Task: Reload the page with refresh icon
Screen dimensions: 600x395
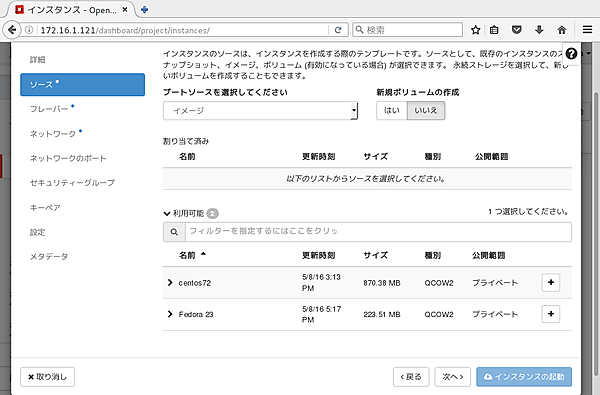Action: click(x=338, y=30)
